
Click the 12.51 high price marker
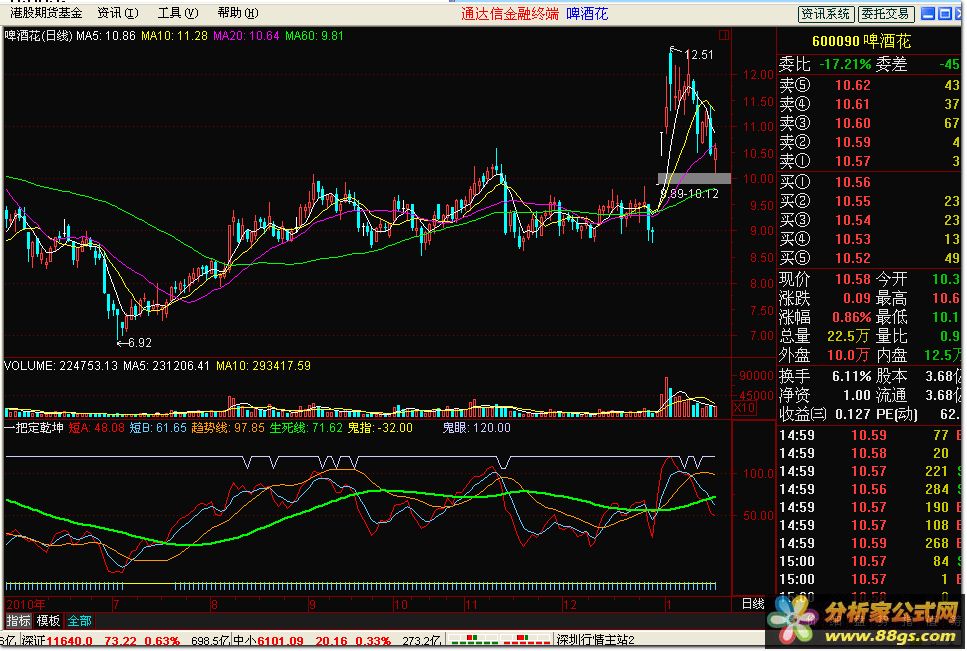pos(698,55)
